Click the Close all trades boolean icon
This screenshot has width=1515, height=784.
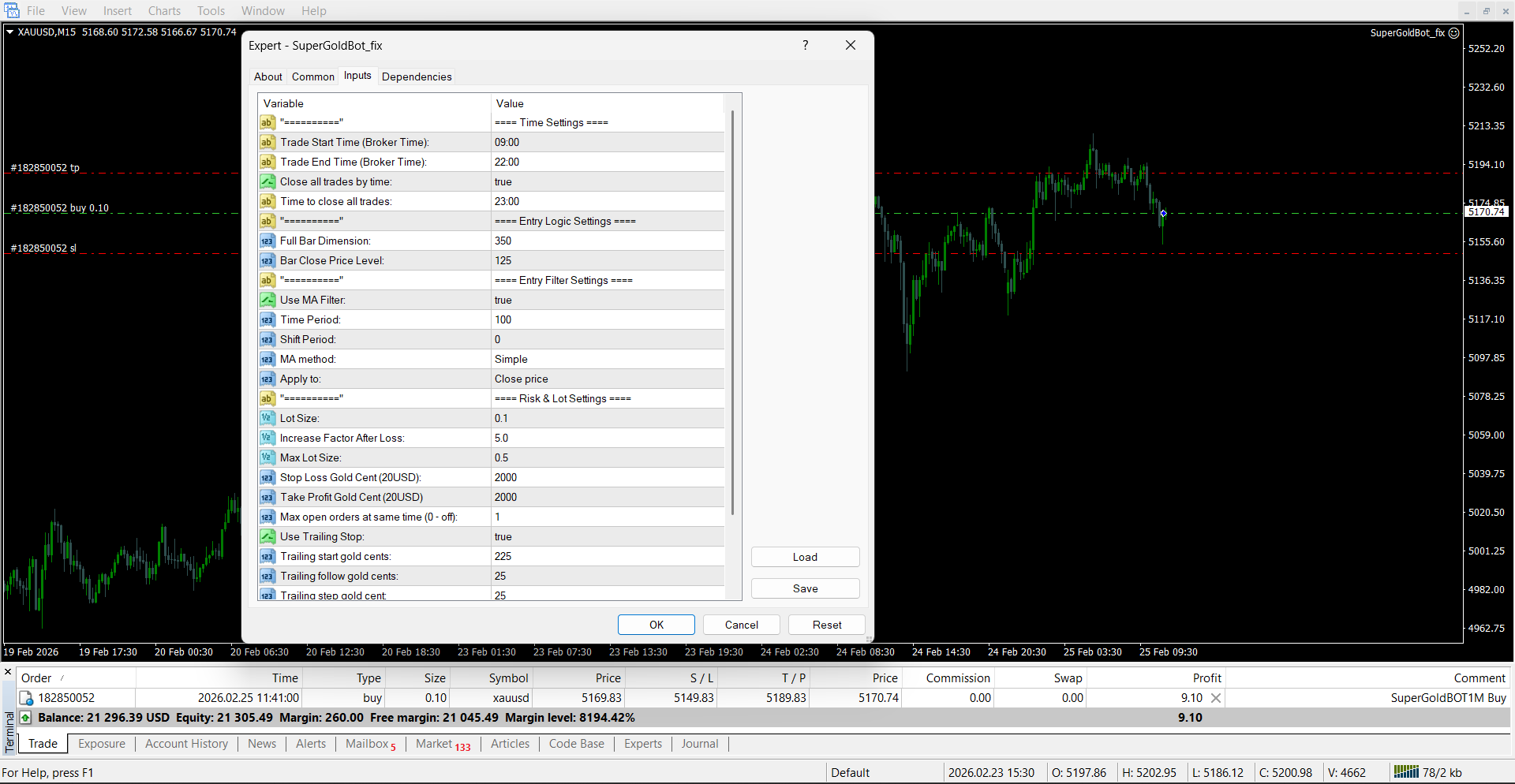[267, 181]
